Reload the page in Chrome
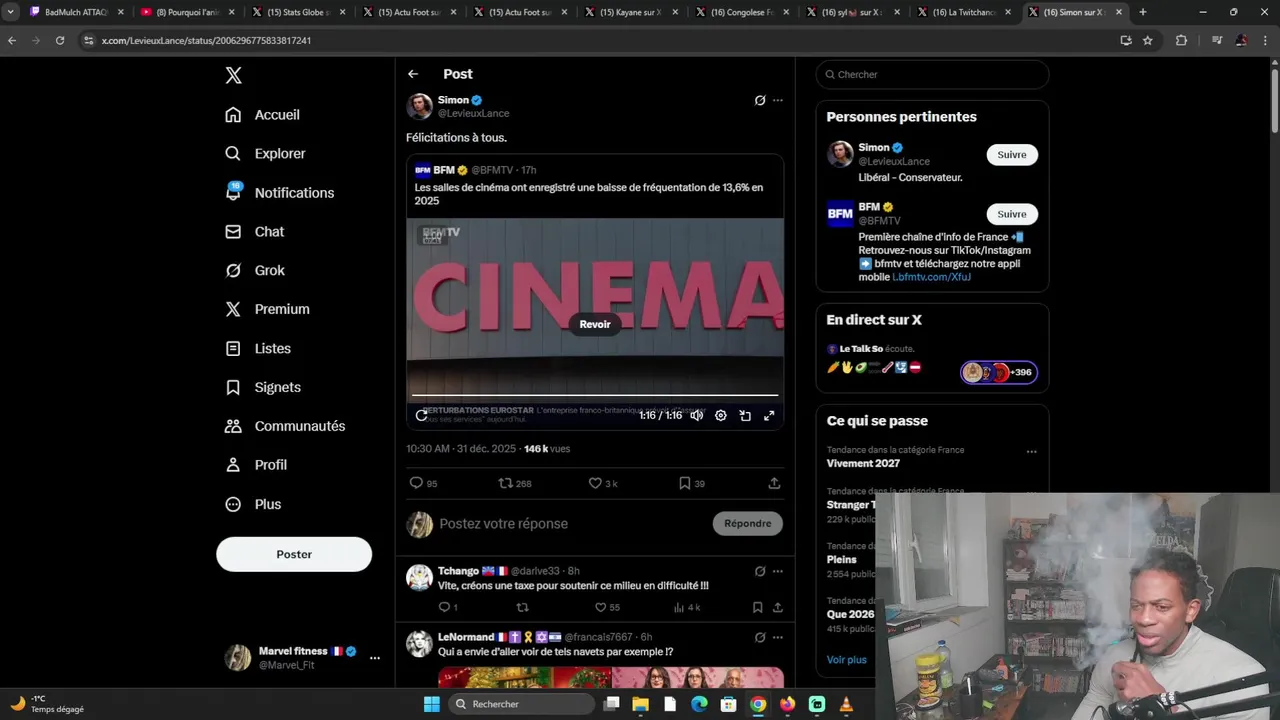 [60, 41]
